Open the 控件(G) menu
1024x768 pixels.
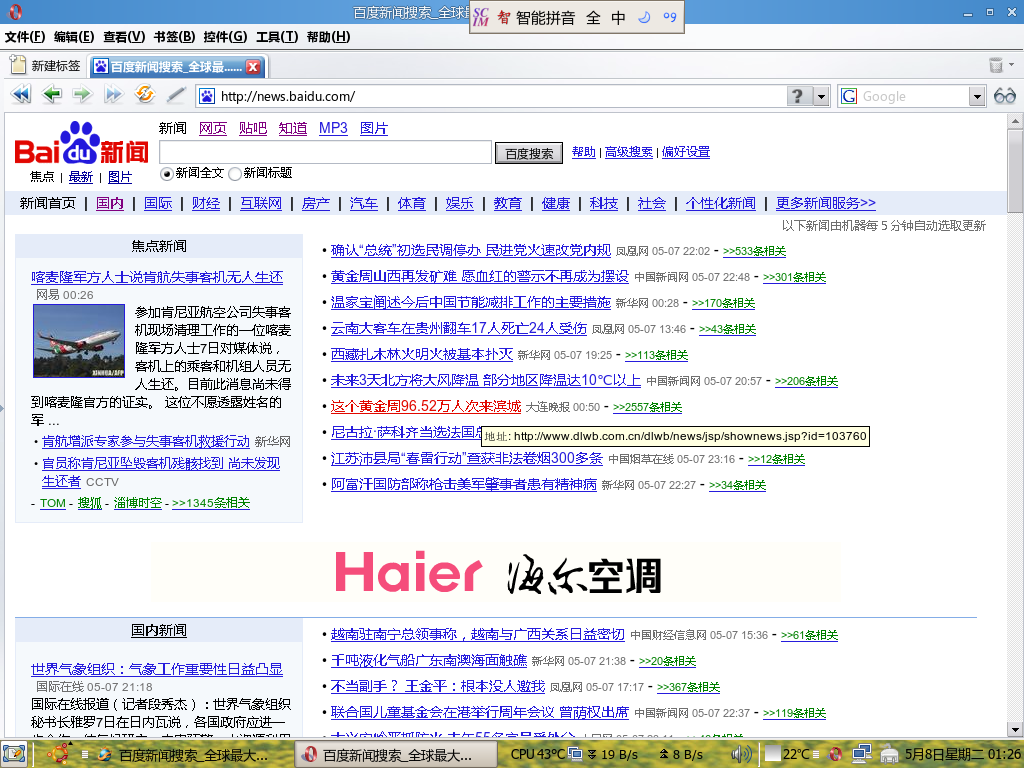pyautogui.click(x=225, y=37)
